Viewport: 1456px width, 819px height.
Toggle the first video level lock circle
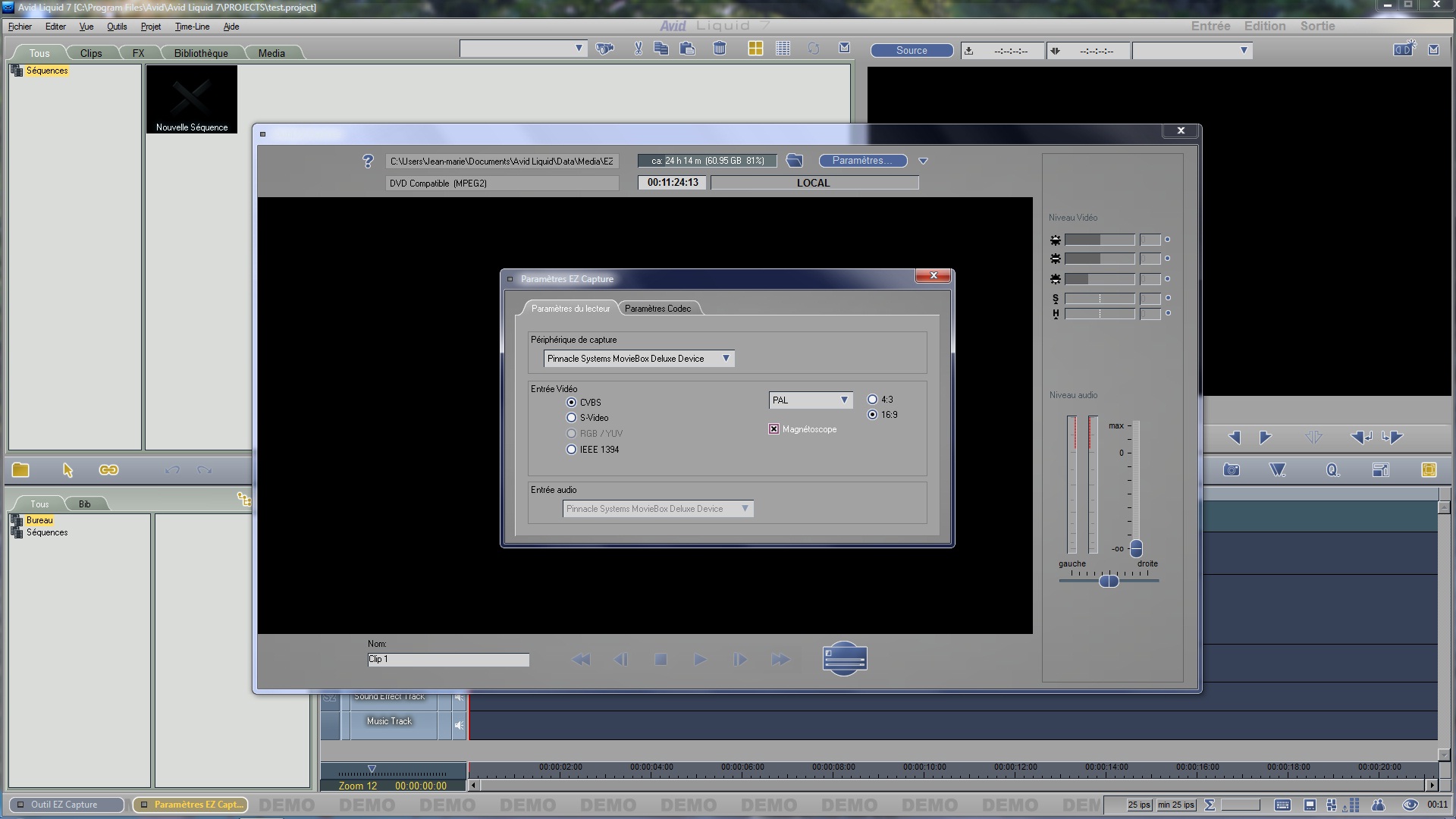tap(1167, 240)
